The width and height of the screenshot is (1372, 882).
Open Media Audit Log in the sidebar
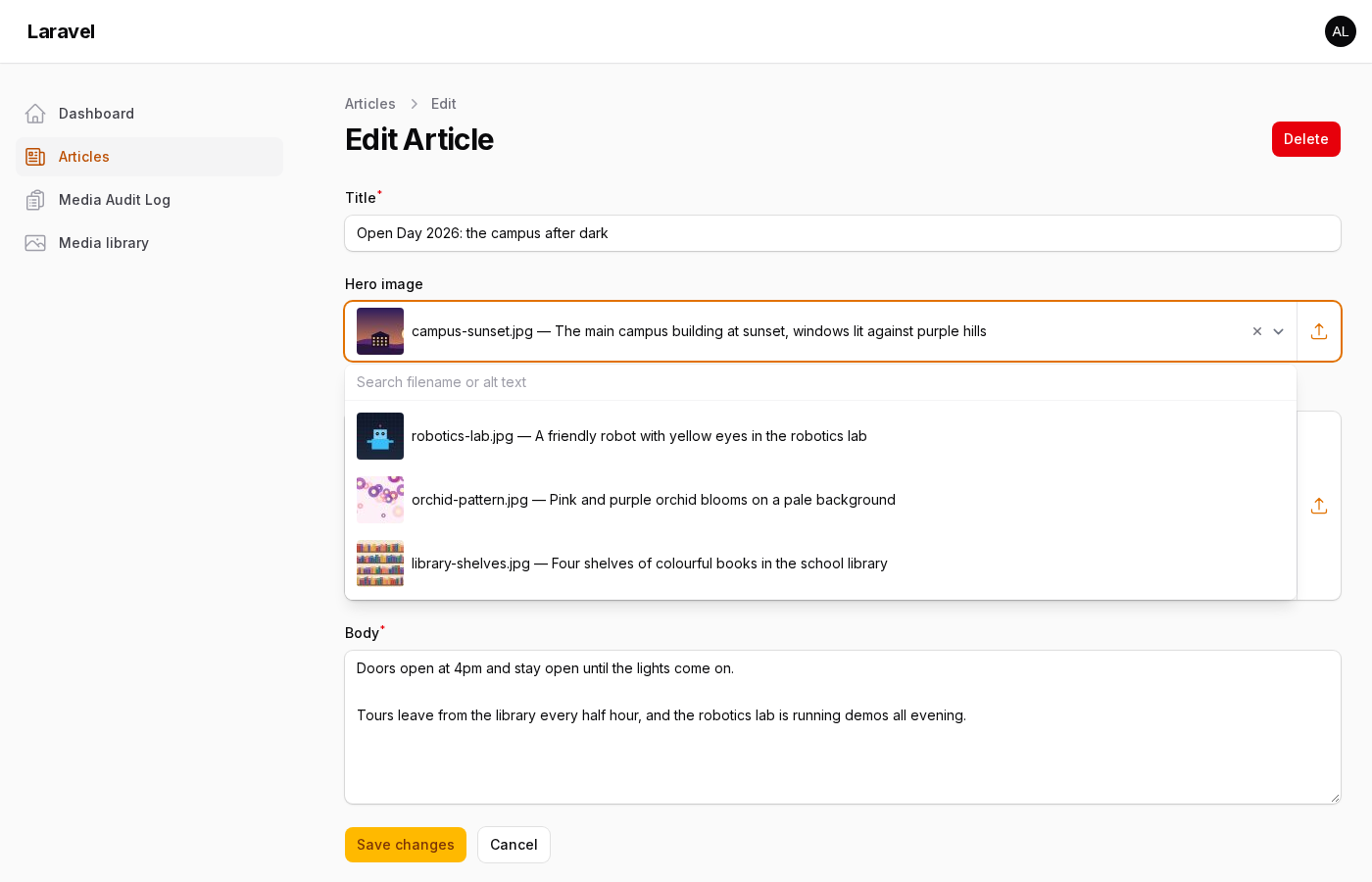(149, 200)
